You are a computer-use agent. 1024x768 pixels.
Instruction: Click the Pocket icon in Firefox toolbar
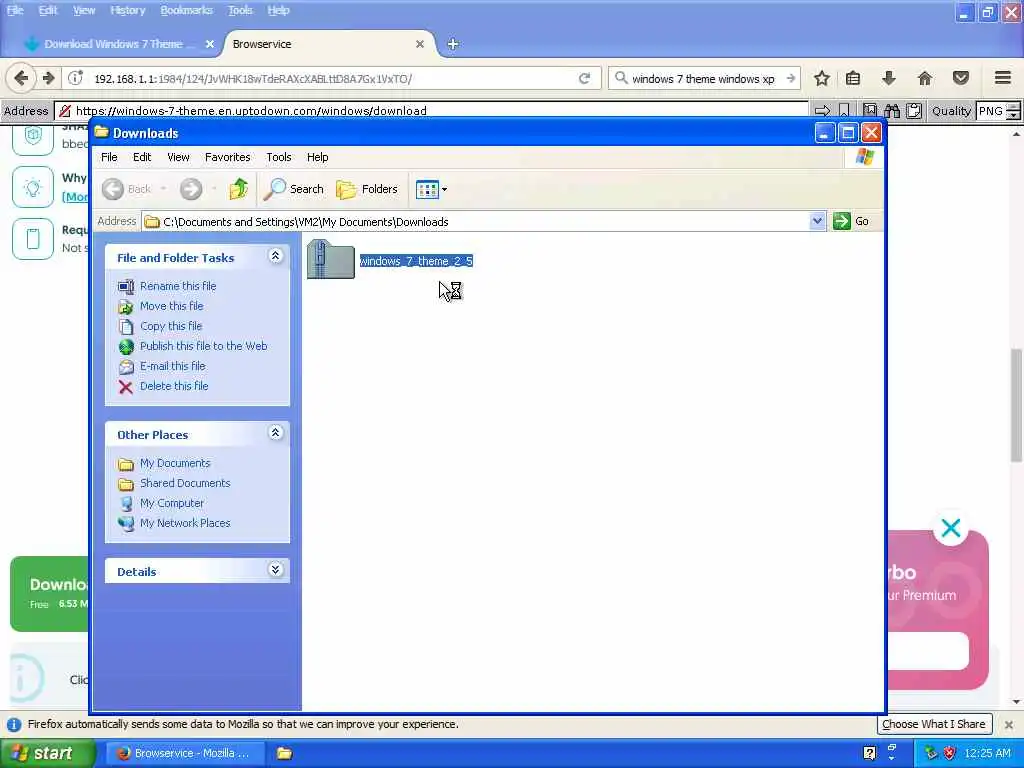tap(960, 78)
